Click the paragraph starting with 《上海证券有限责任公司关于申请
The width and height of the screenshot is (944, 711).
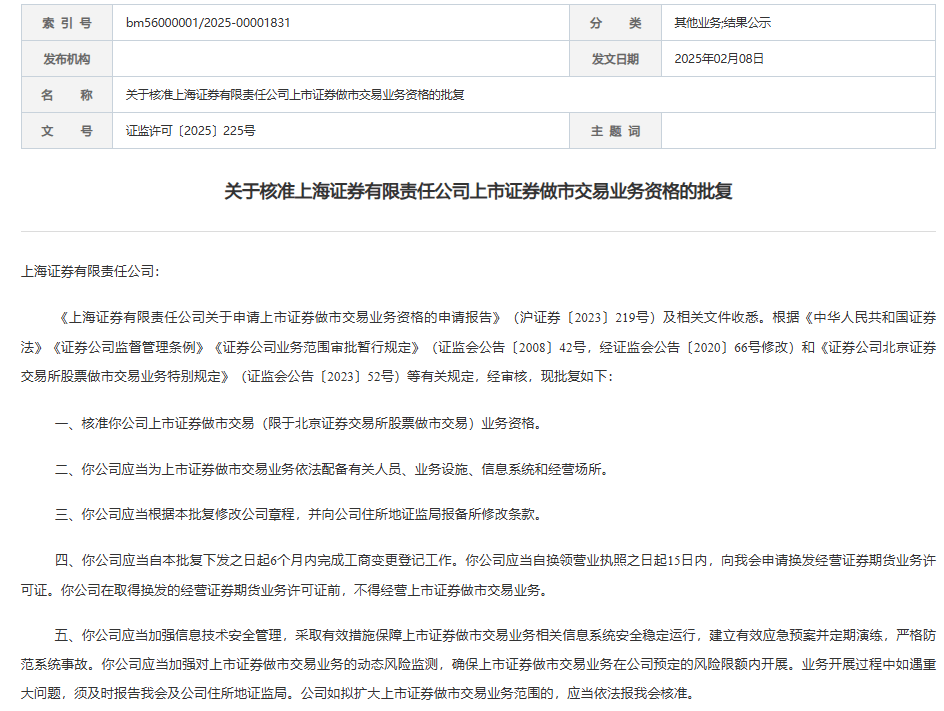(478, 347)
